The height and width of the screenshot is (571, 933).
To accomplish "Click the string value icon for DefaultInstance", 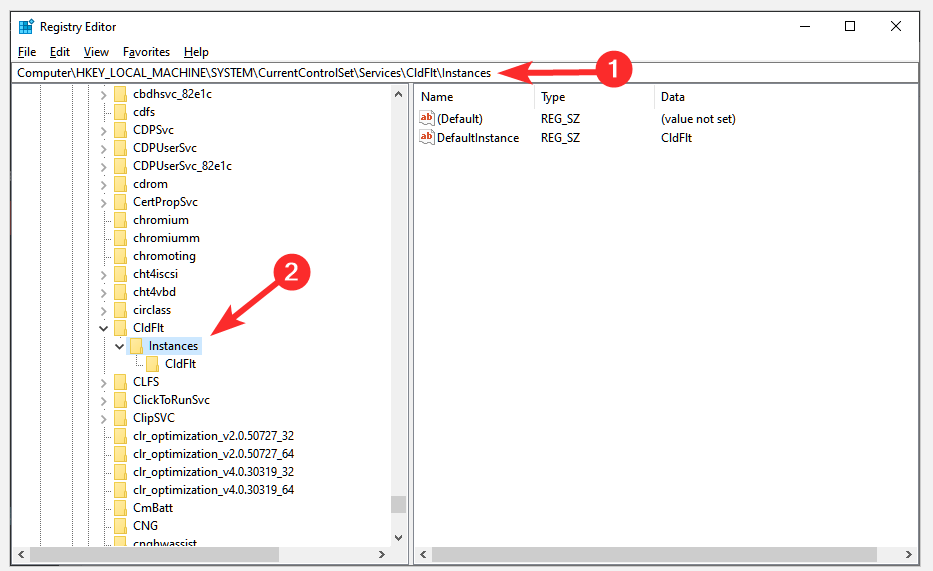I will coord(427,137).
